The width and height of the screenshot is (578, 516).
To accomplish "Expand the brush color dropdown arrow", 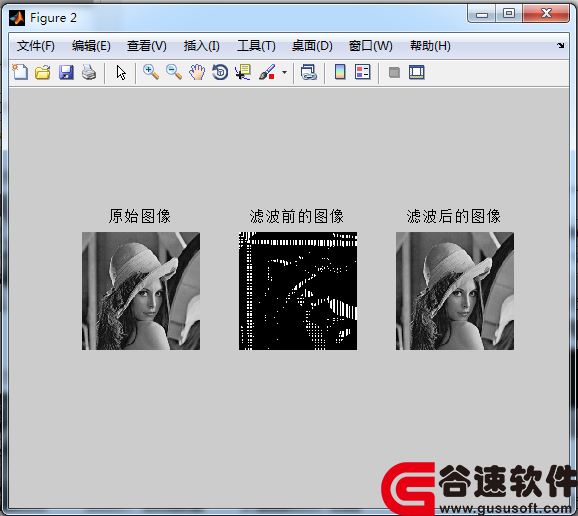I will point(284,72).
